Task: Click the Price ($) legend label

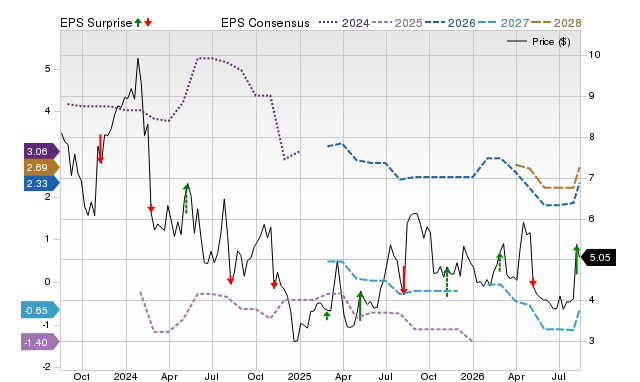Action: click(551, 42)
